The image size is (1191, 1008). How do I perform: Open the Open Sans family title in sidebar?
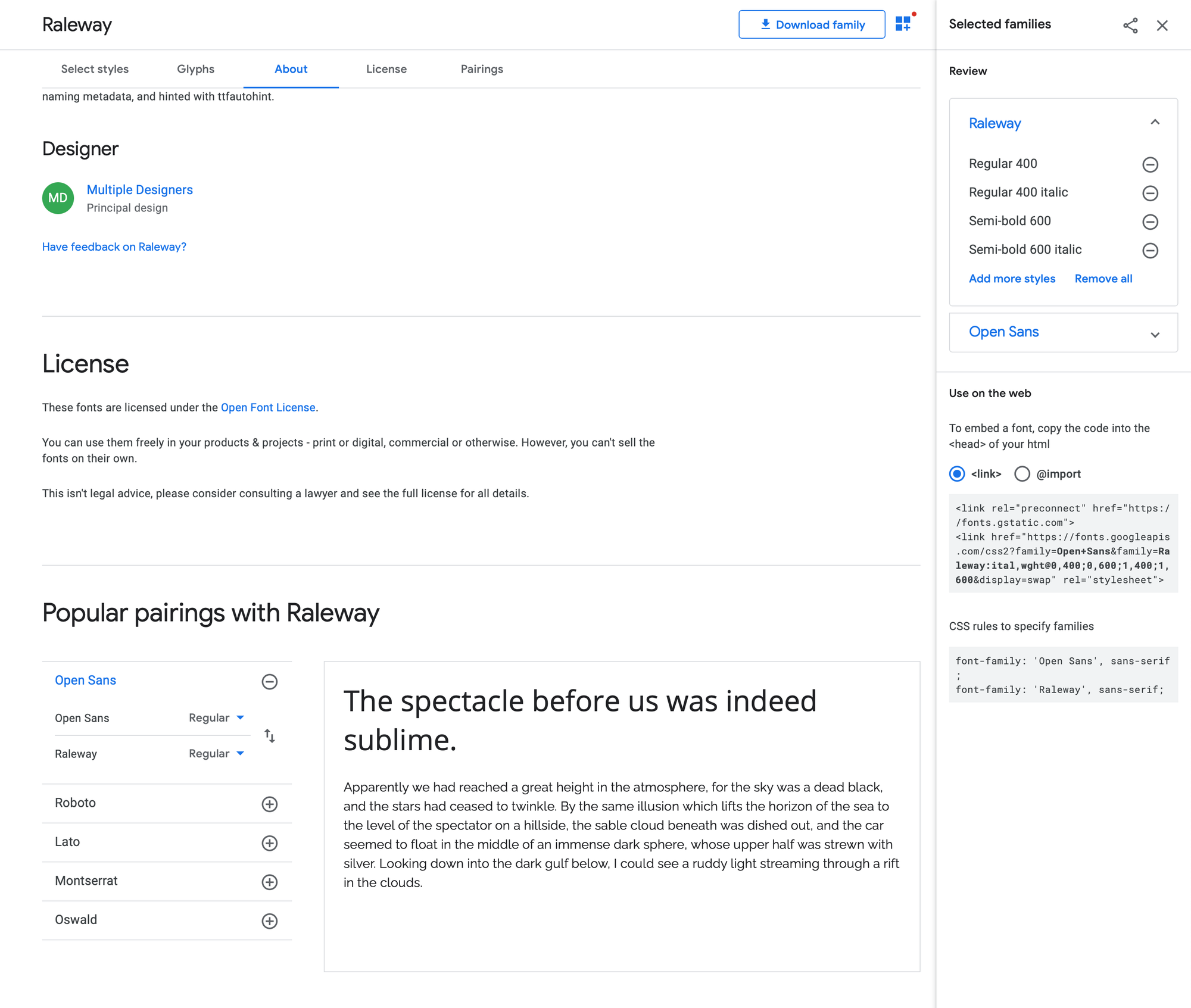[x=1003, y=332]
